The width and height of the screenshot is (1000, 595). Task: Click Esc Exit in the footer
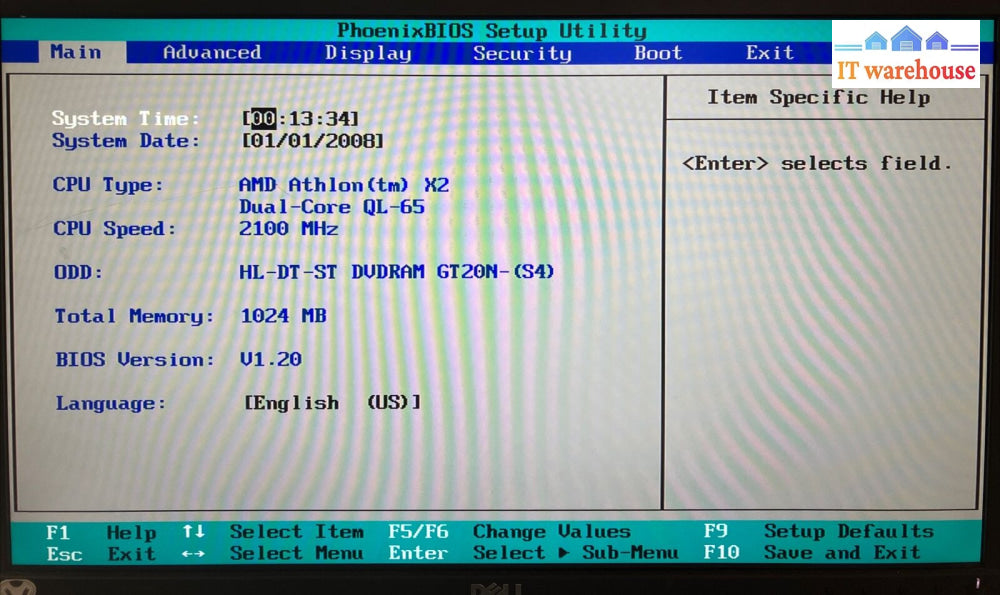click(100, 554)
